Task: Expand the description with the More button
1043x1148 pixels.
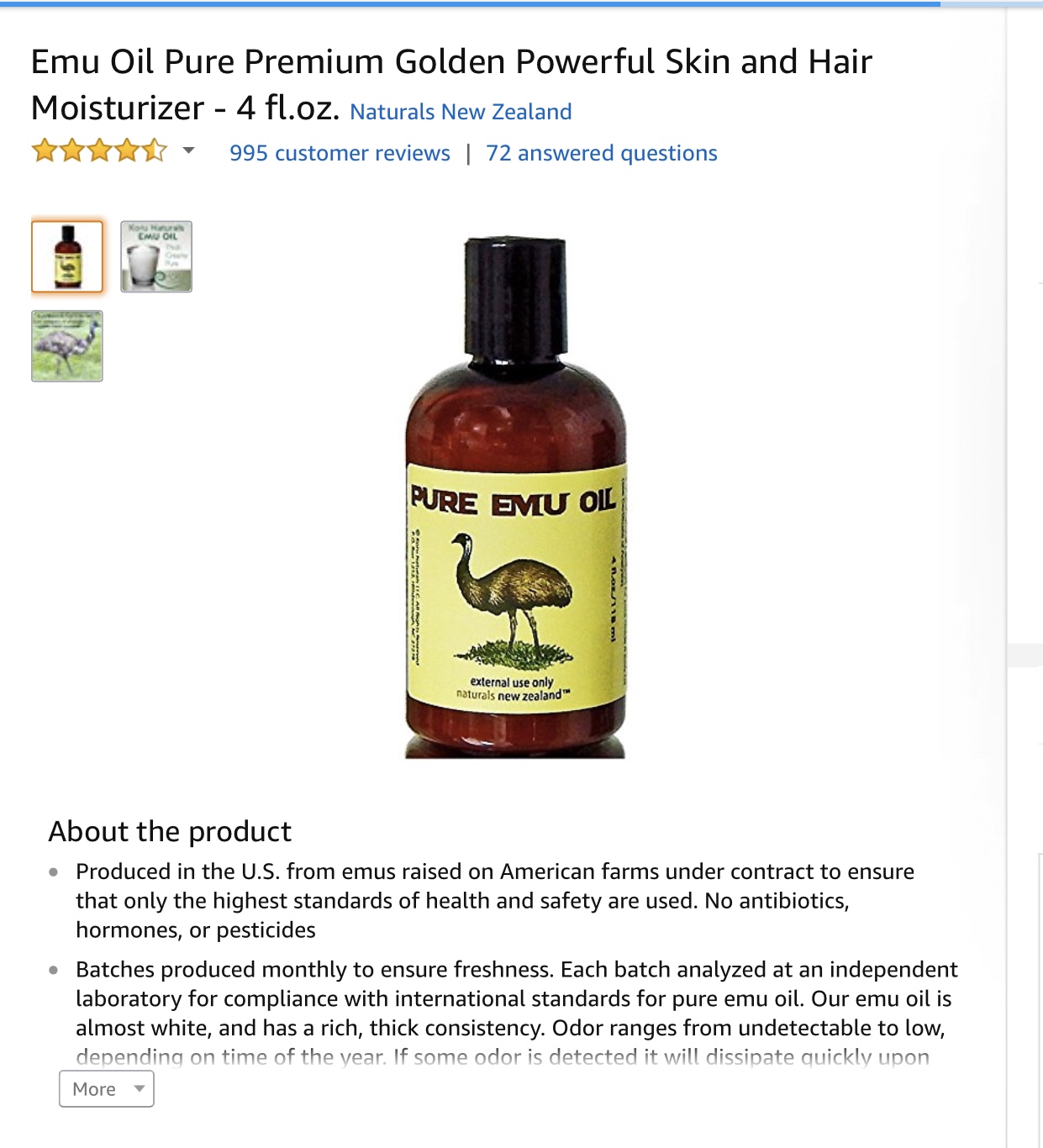Action: 107,1088
